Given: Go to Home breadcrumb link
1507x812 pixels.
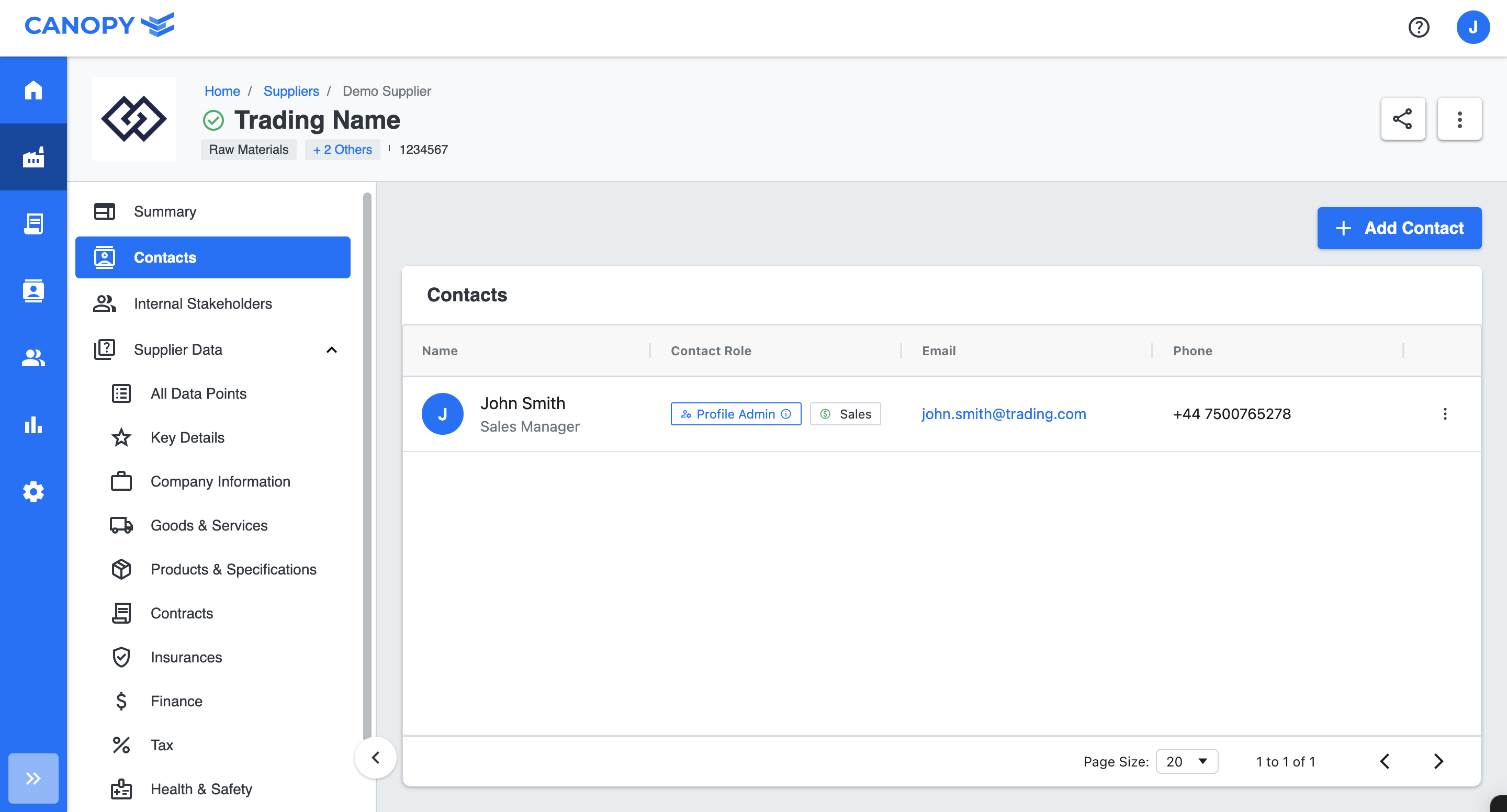Looking at the screenshot, I should point(222,91).
